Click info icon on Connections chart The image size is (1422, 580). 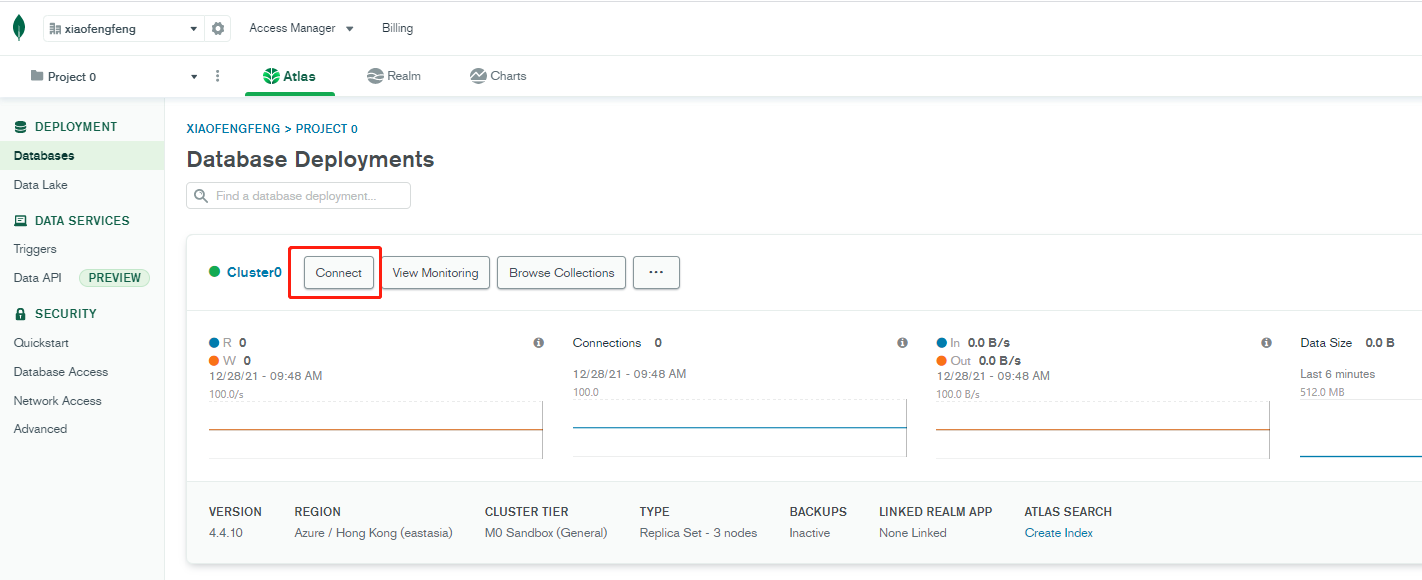[x=903, y=343]
